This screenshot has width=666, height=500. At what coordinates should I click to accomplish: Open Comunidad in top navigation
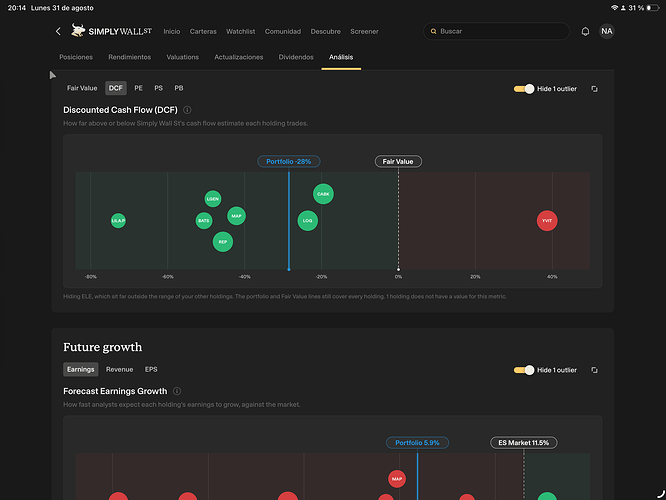pos(283,31)
